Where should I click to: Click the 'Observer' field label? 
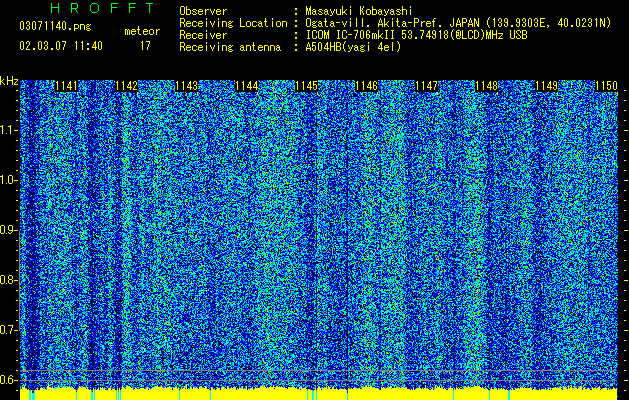(203, 11)
